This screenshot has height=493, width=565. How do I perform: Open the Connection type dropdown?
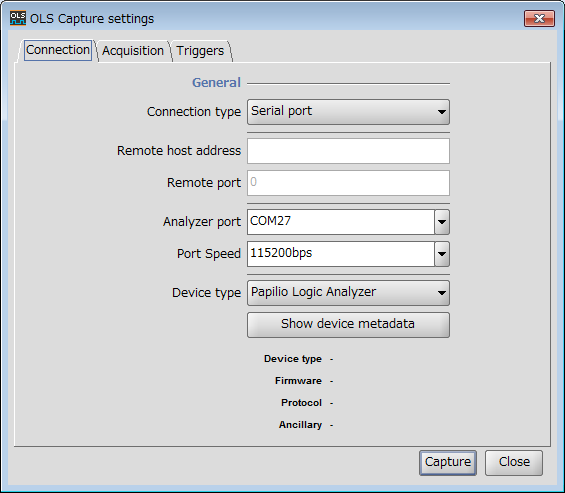(x=348, y=112)
